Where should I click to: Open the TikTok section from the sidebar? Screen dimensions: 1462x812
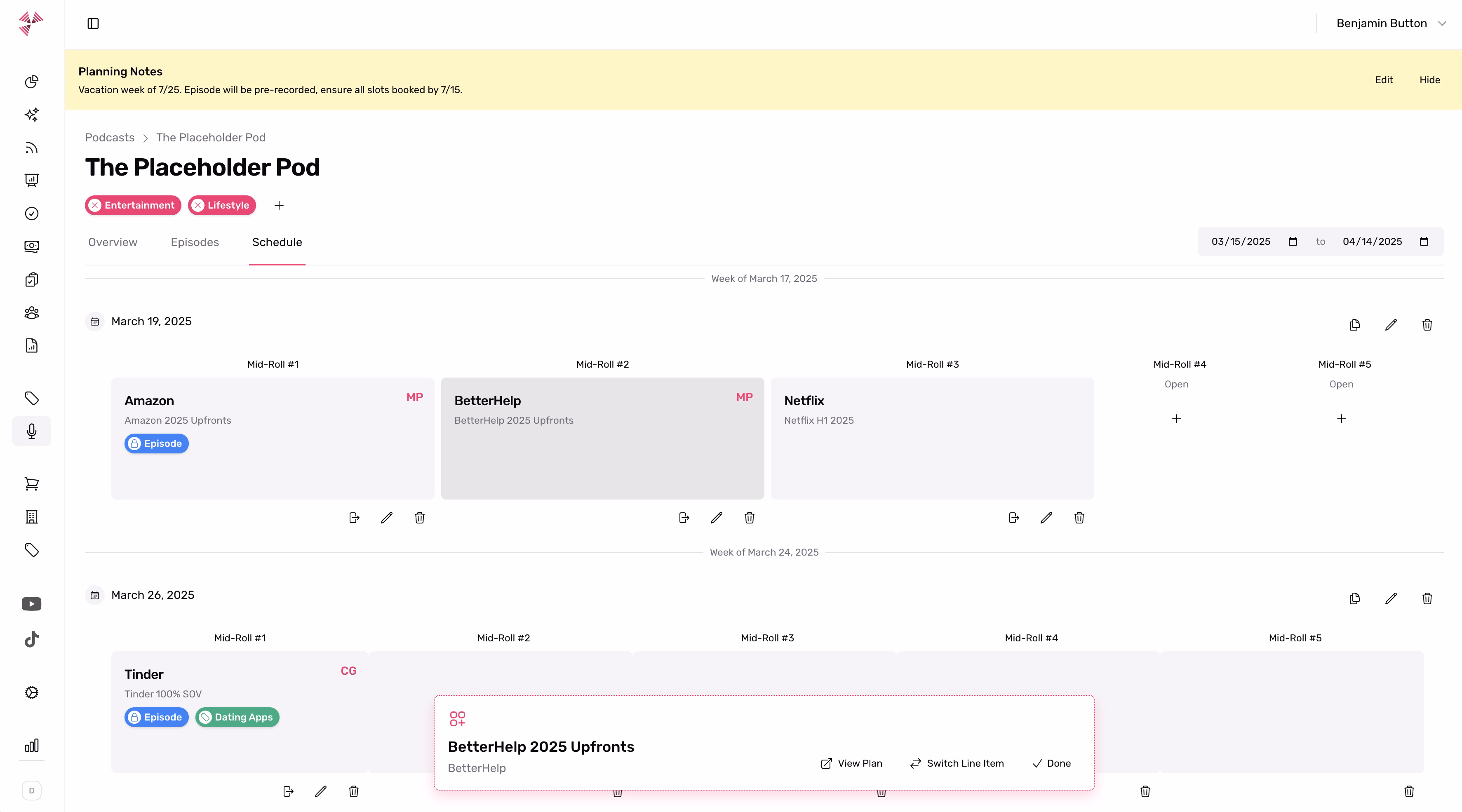31,639
